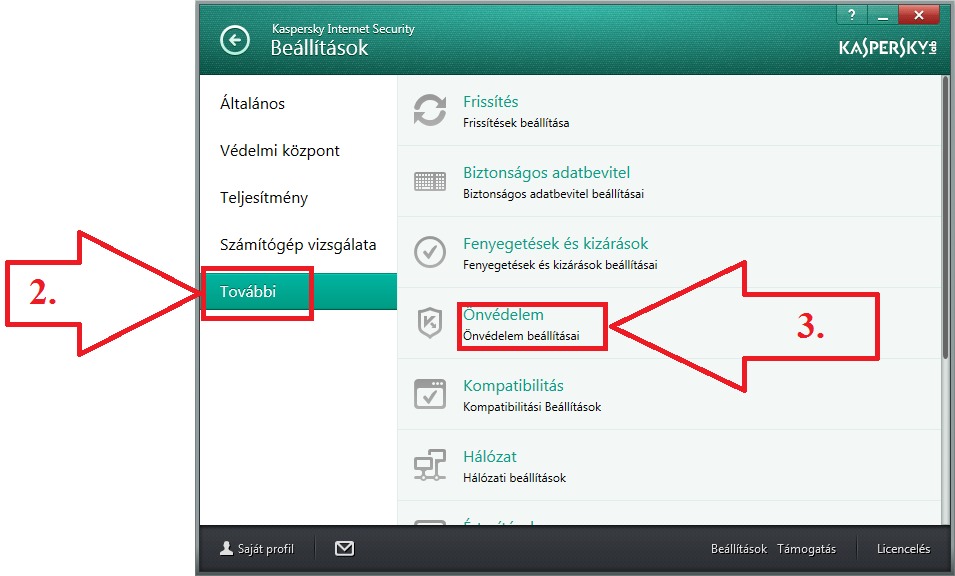Viewport: 955px width, 576px height.
Task: Open the help question mark button
Action: click(x=851, y=14)
